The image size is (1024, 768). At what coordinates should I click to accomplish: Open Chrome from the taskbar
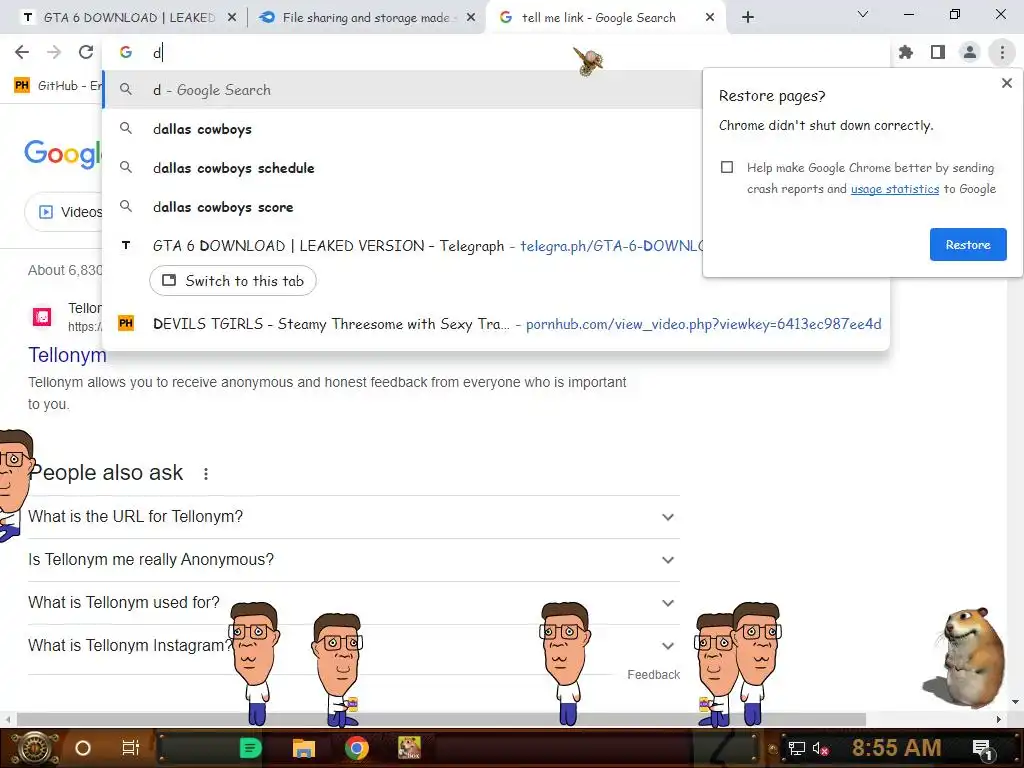[x=357, y=748]
